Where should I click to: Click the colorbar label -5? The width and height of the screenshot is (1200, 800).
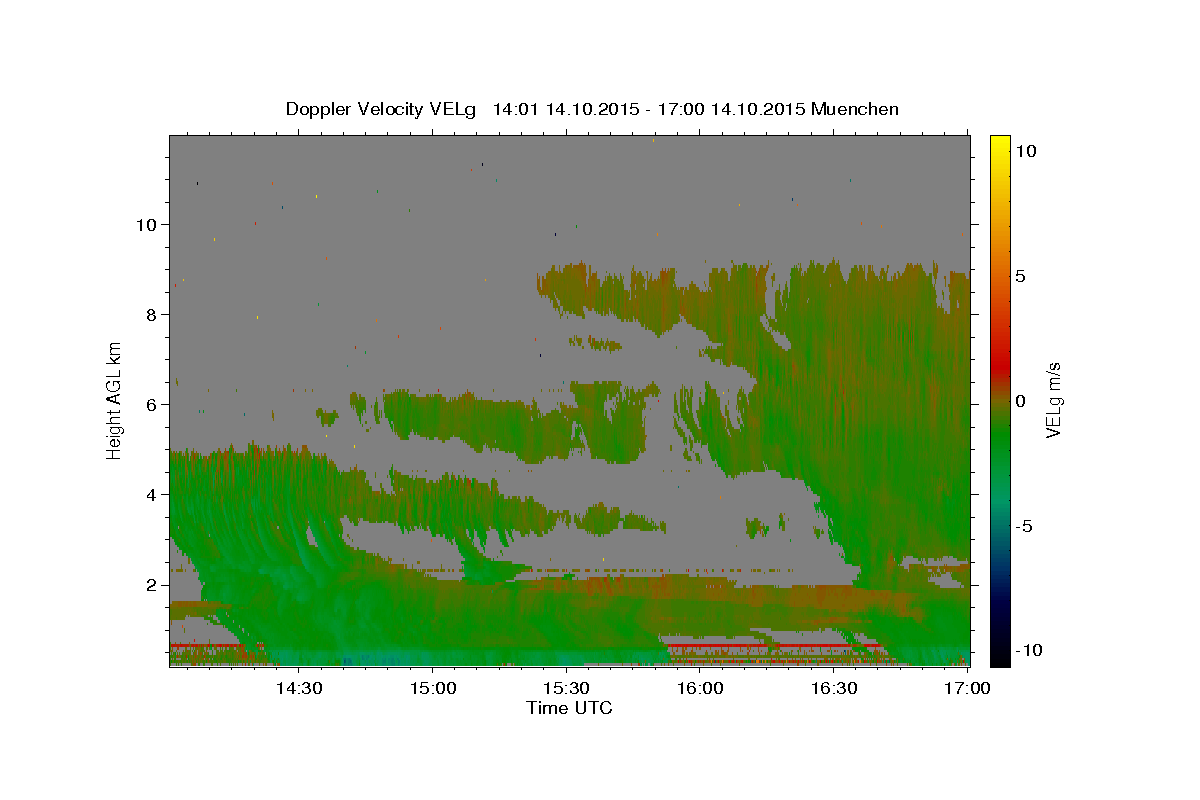[x=1024, y=526]
